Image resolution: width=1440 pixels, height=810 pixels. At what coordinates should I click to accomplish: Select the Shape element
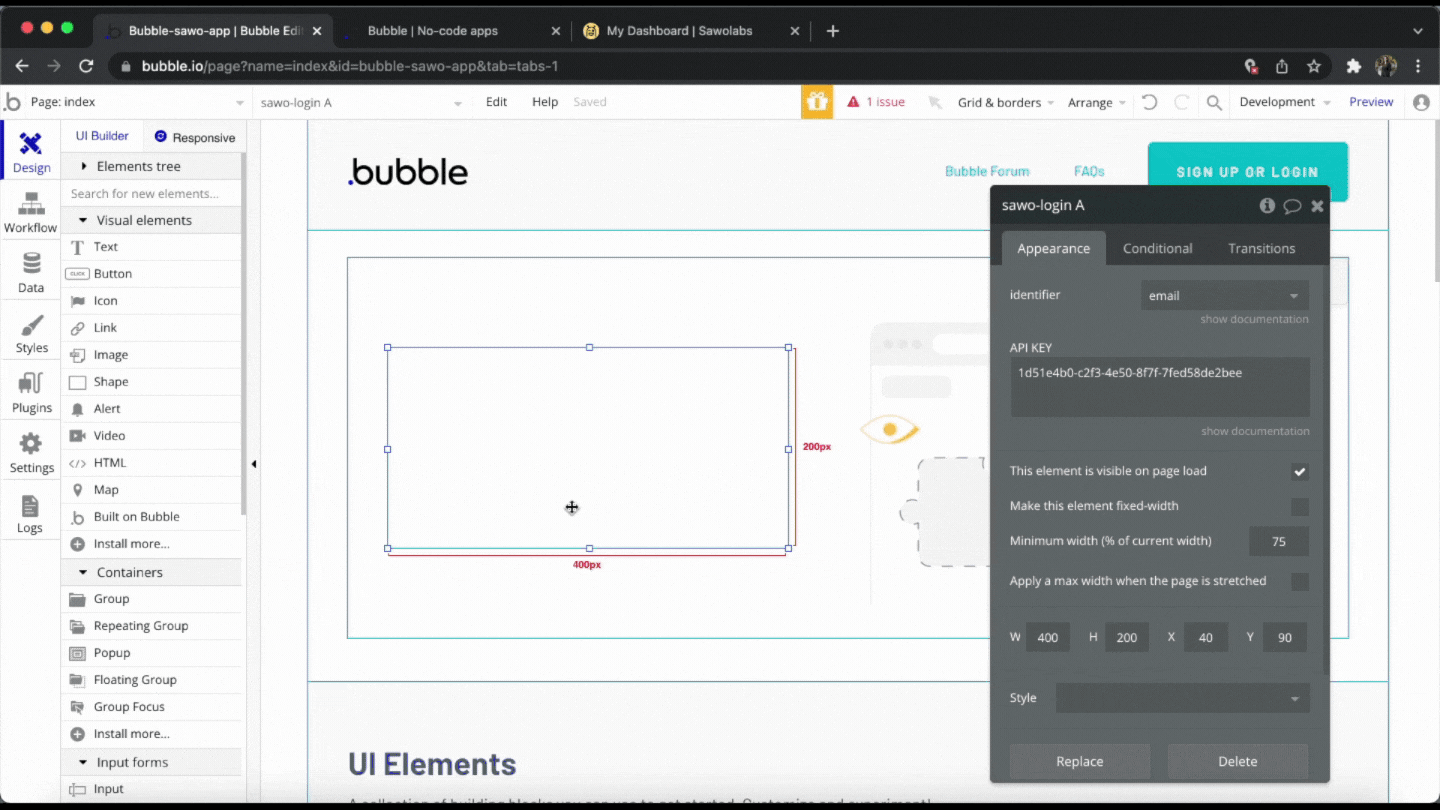tap(152, 381)
